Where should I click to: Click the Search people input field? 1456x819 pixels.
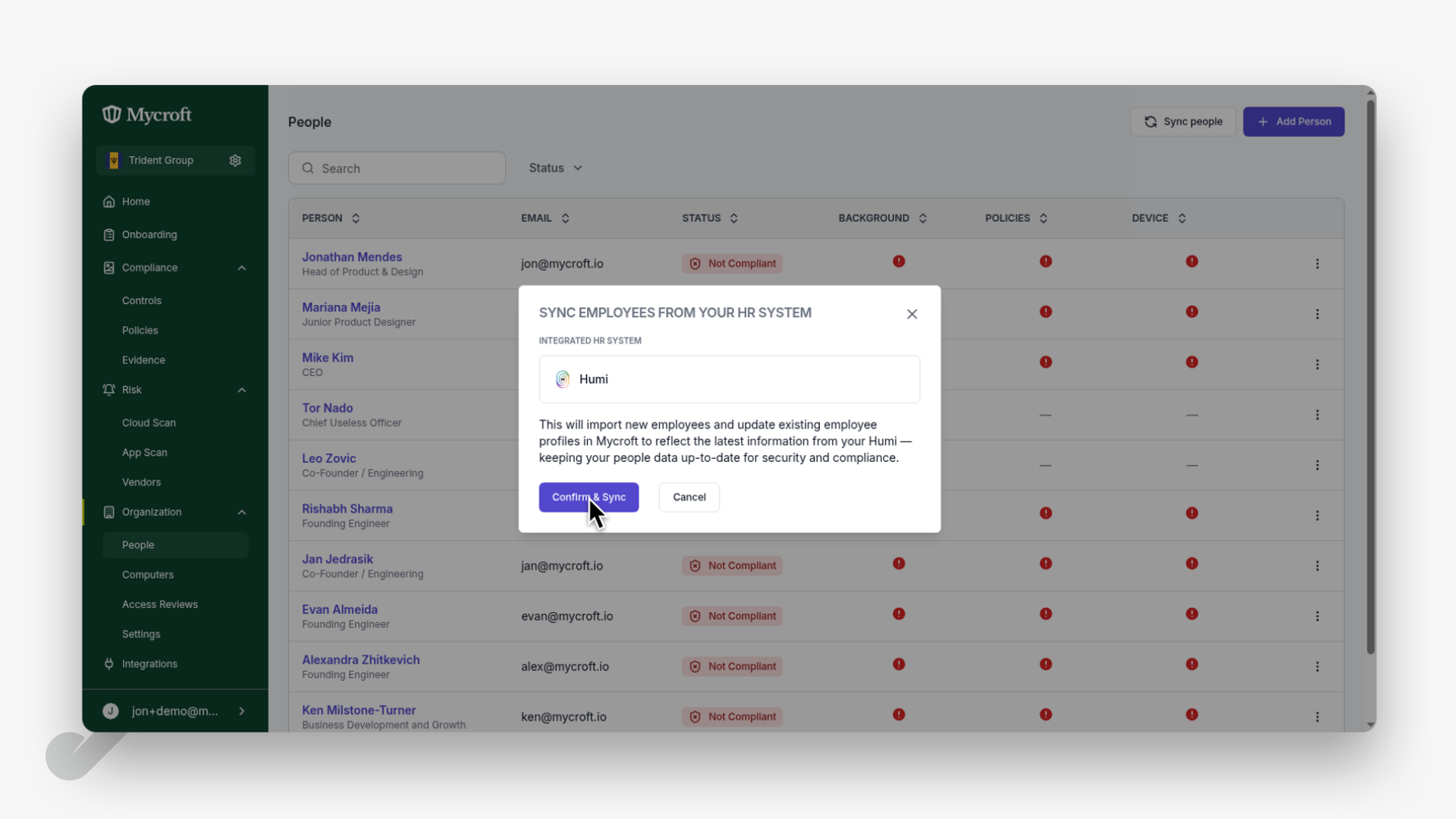(x=397, y=168)
